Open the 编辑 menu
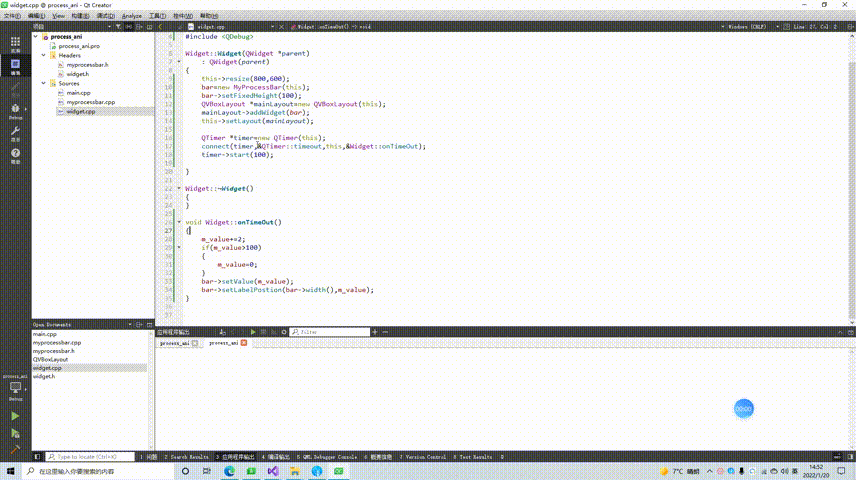 pos(36,16)
